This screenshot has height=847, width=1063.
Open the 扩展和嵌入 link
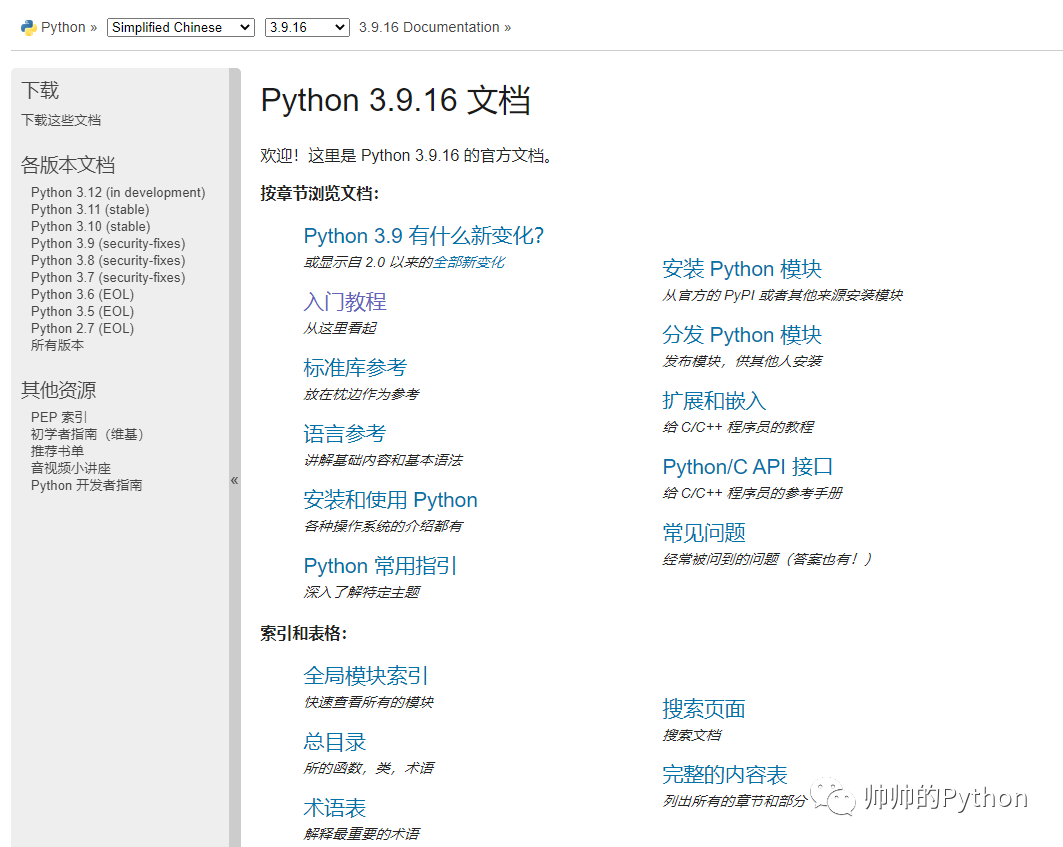tap(715, 401)
